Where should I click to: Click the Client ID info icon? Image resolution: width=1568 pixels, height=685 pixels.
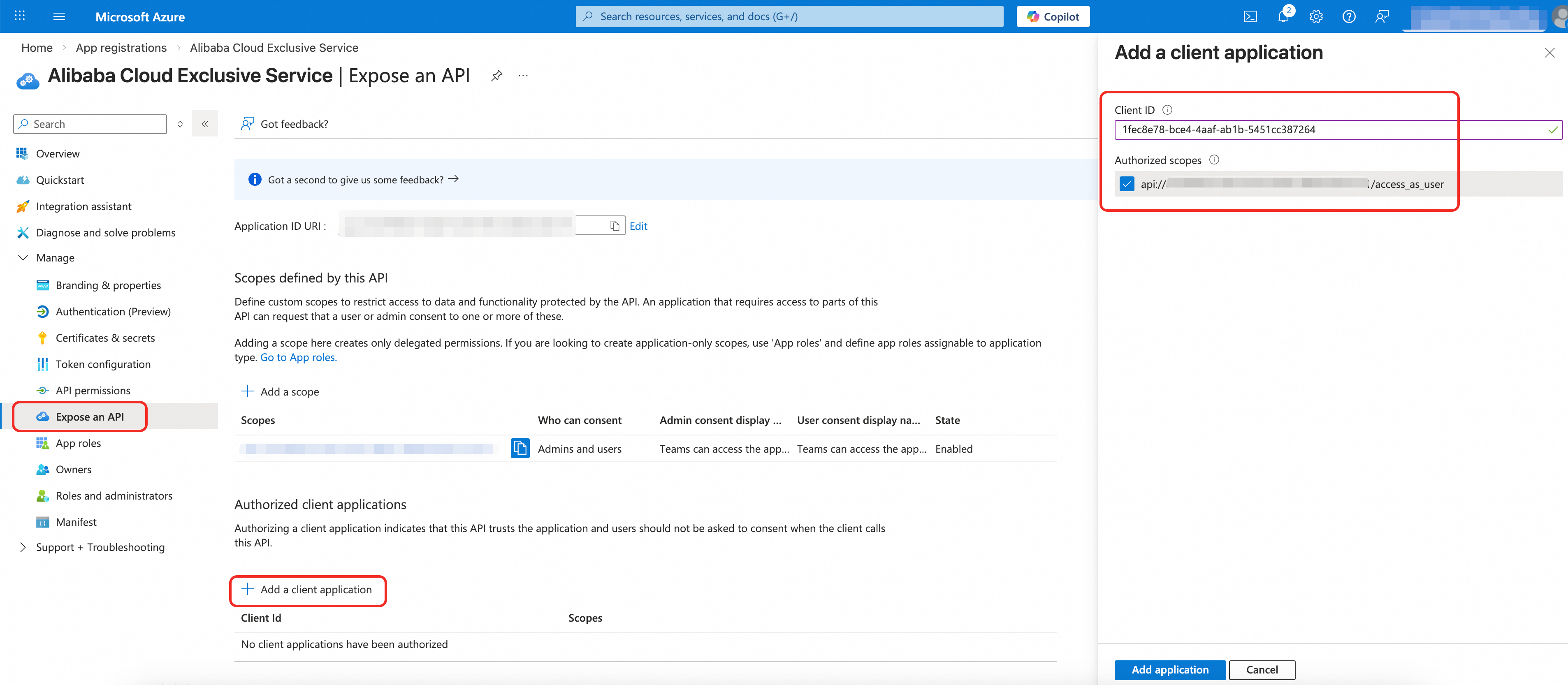tap(1167, 110)
